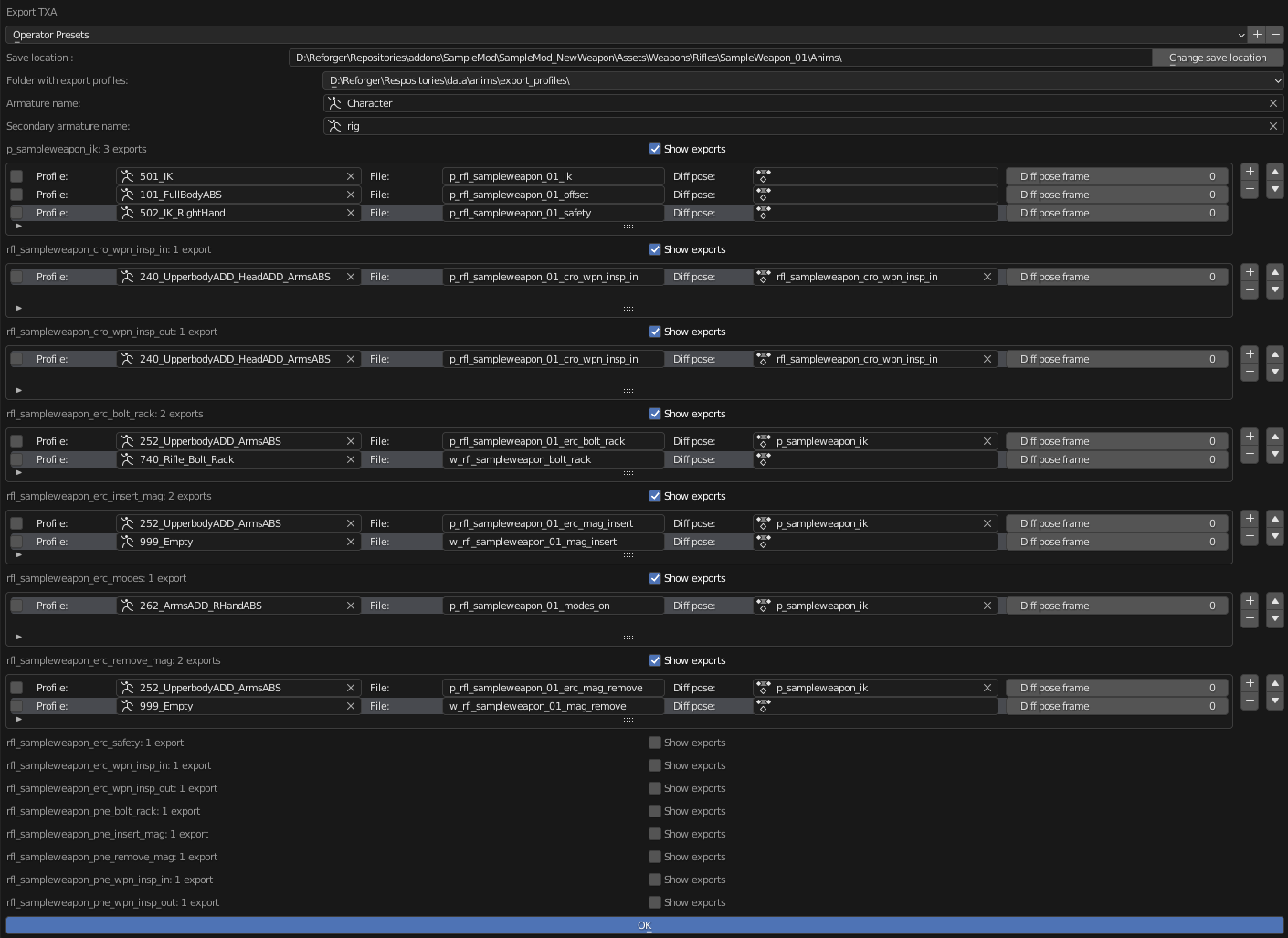Click the Change save location button
The image size is (1288, 938).
pos(1217,58)
